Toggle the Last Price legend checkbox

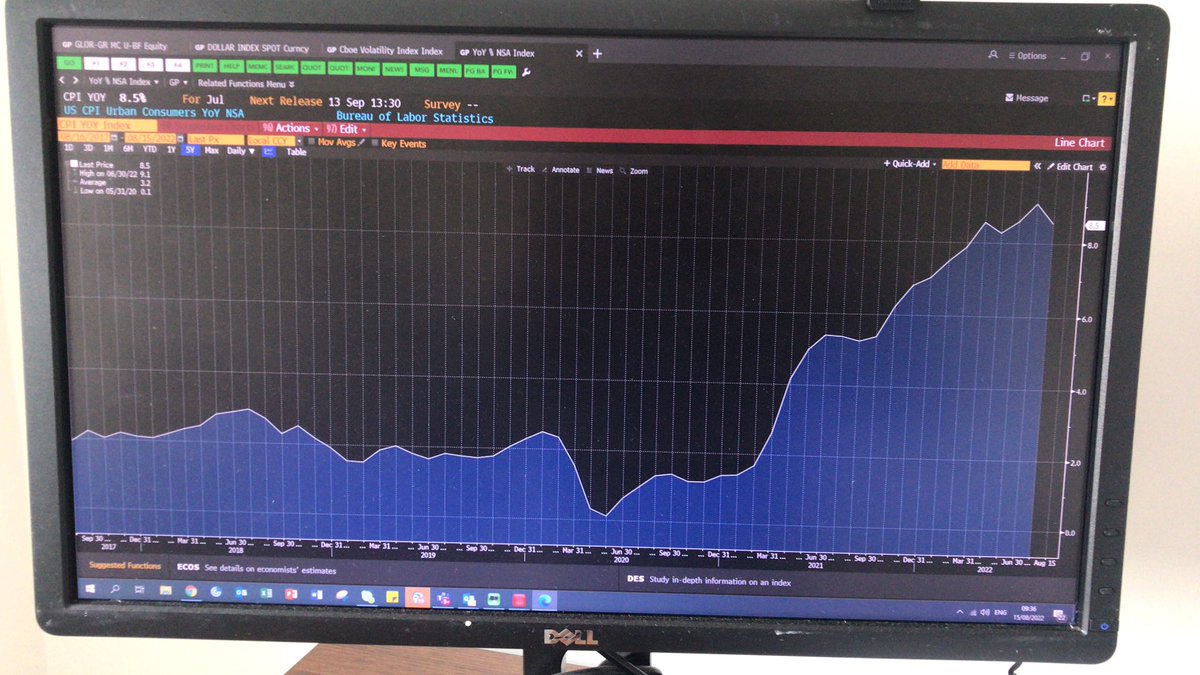74,164
